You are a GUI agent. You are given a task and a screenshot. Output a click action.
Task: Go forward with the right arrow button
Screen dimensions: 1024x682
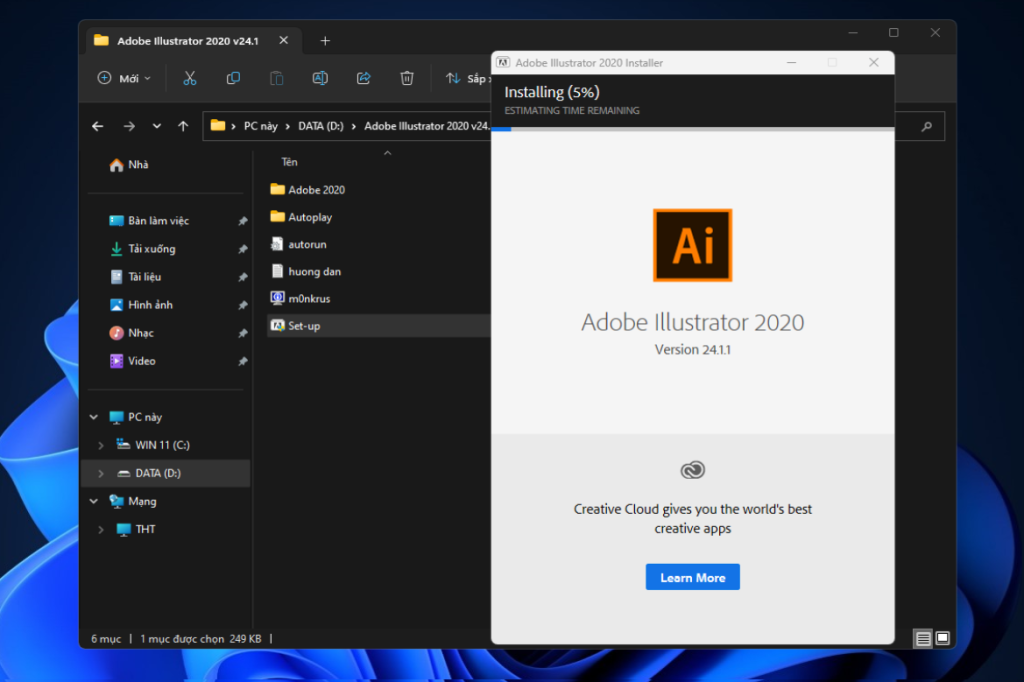pyautogui.click(x=129, y=126)
